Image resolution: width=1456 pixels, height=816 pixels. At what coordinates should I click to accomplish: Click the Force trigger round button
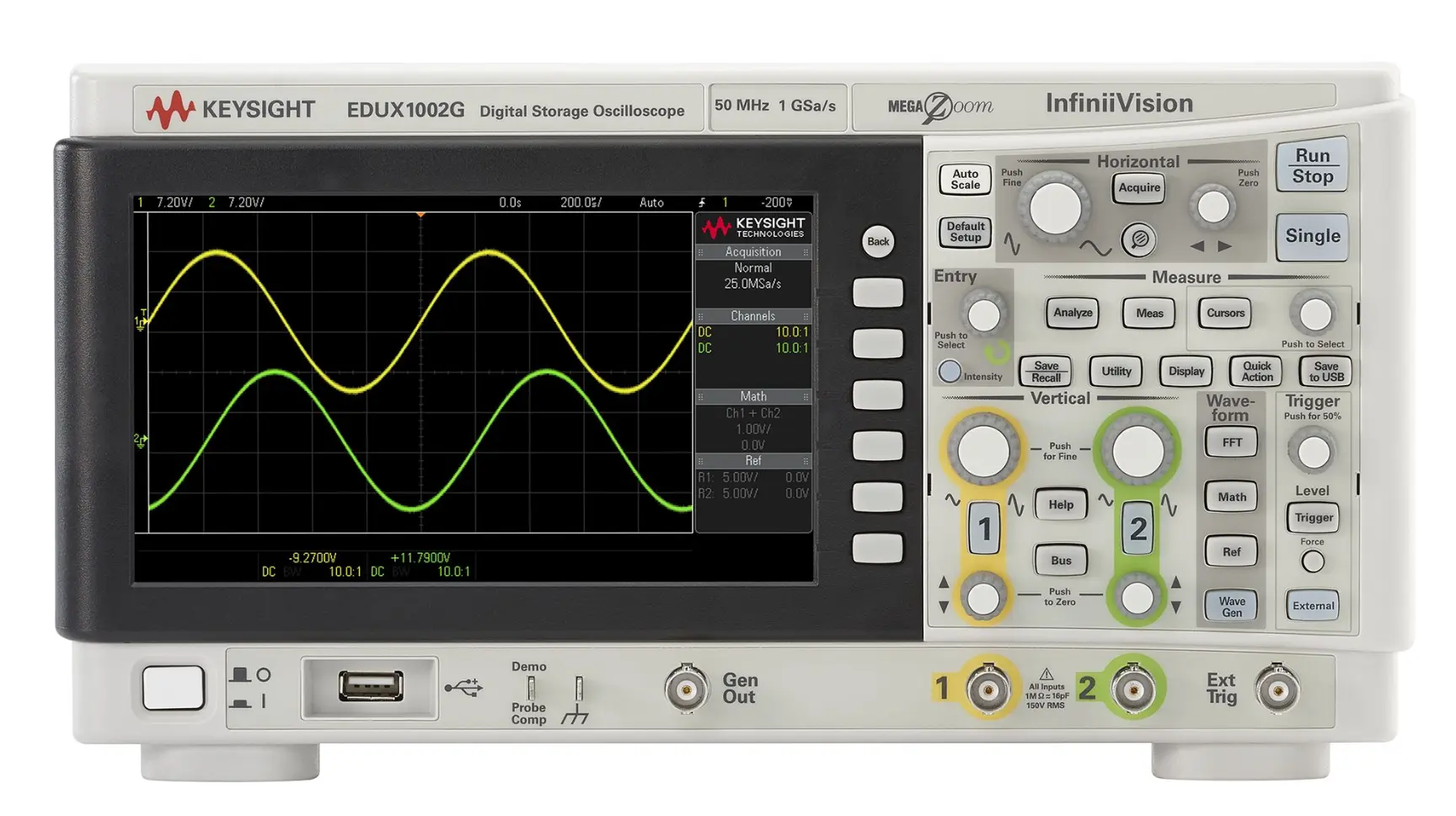tap(1313, 561)
